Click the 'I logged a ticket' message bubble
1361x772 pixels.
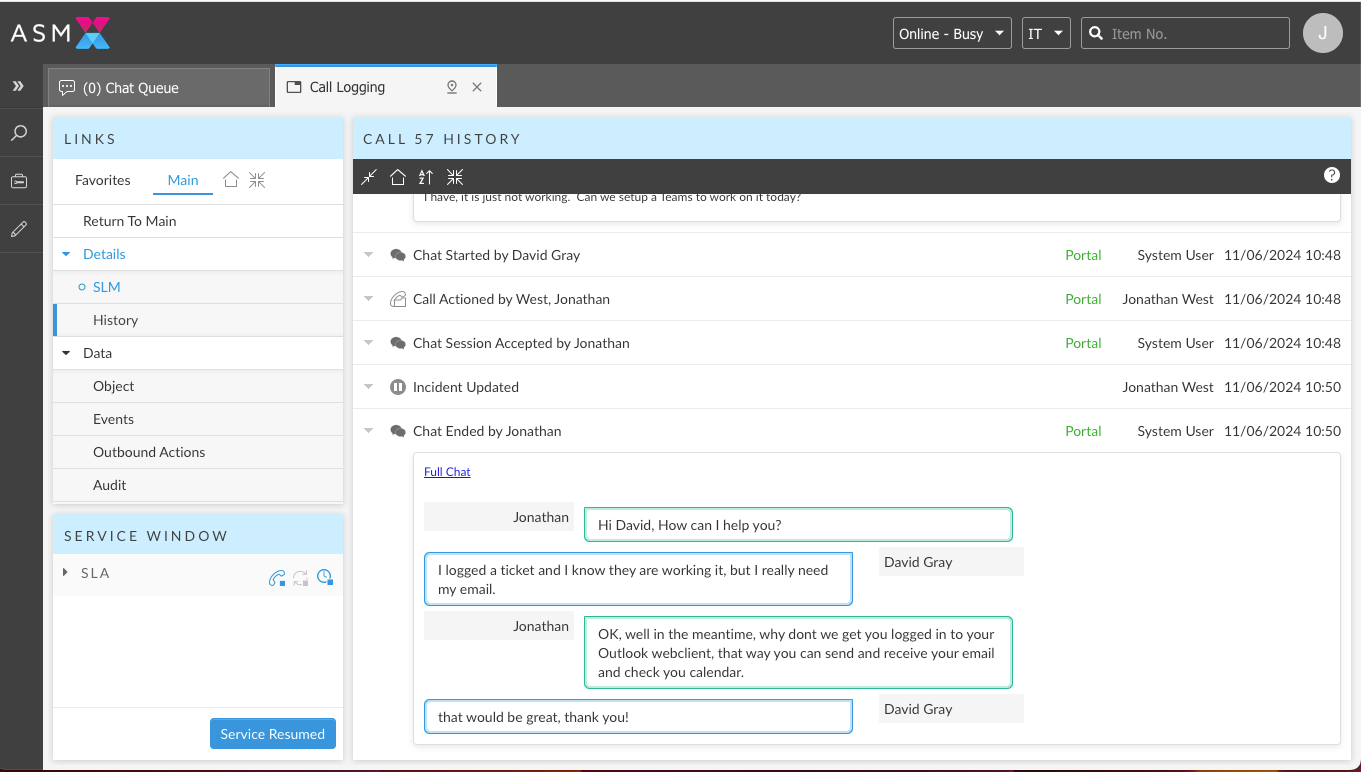(638, 579)
